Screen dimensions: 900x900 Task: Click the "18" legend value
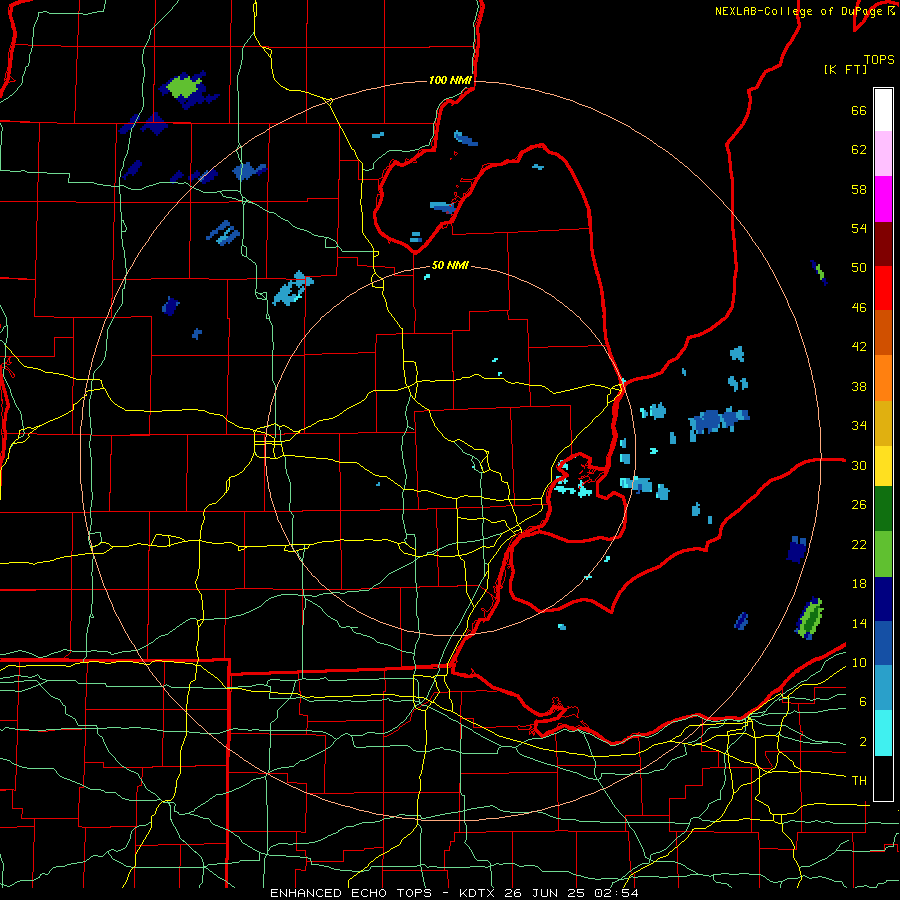859,584
